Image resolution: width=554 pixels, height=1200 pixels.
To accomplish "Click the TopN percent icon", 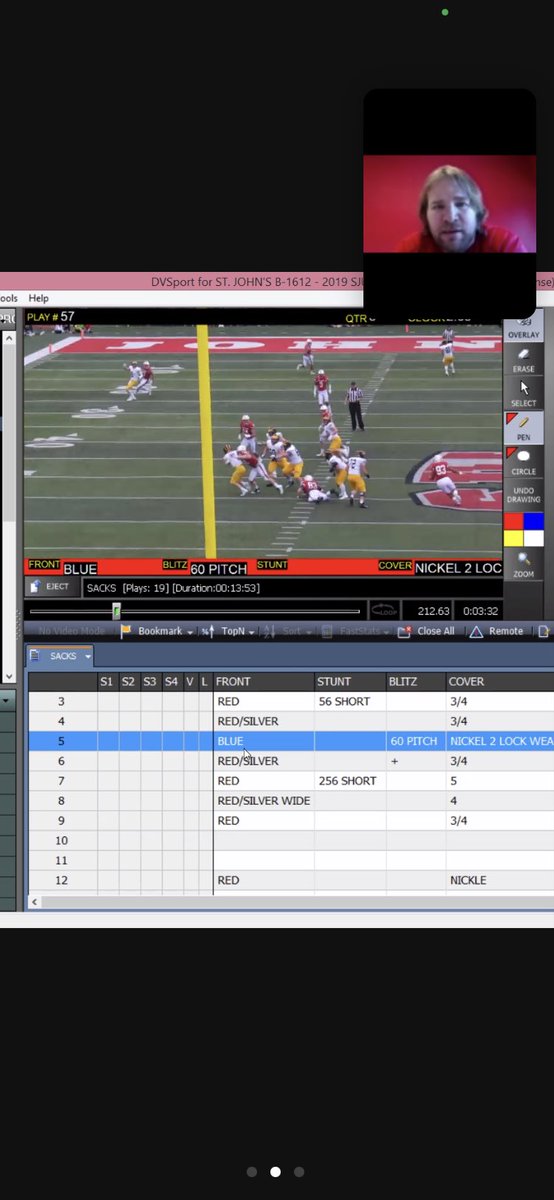I will pos(207,631).
